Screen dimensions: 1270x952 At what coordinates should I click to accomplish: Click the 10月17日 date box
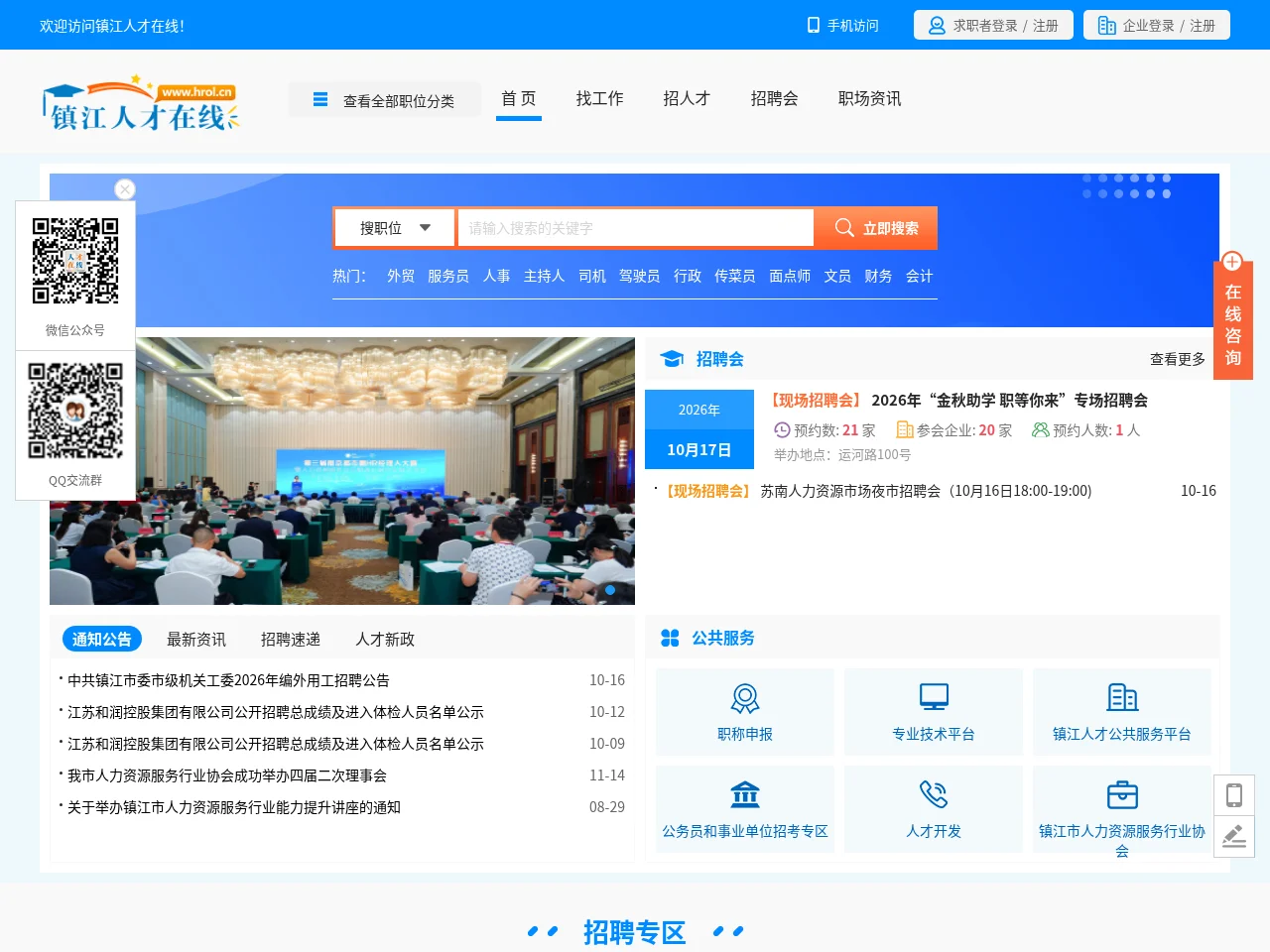click(699, 449)
